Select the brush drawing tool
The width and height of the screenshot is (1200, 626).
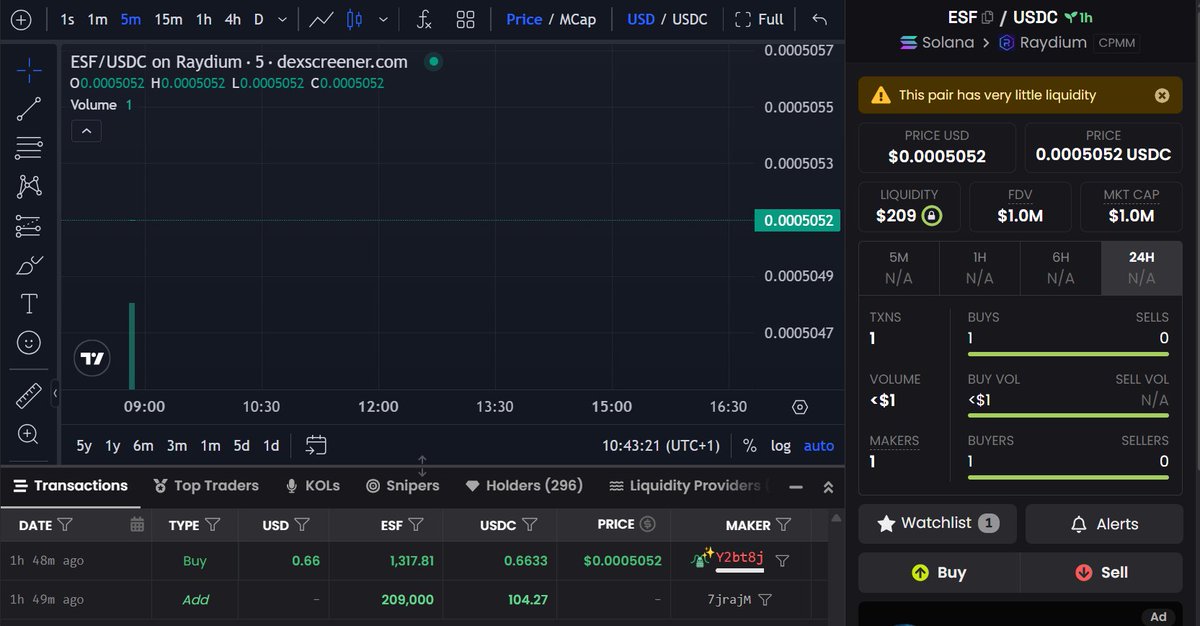tap(29, 265)
